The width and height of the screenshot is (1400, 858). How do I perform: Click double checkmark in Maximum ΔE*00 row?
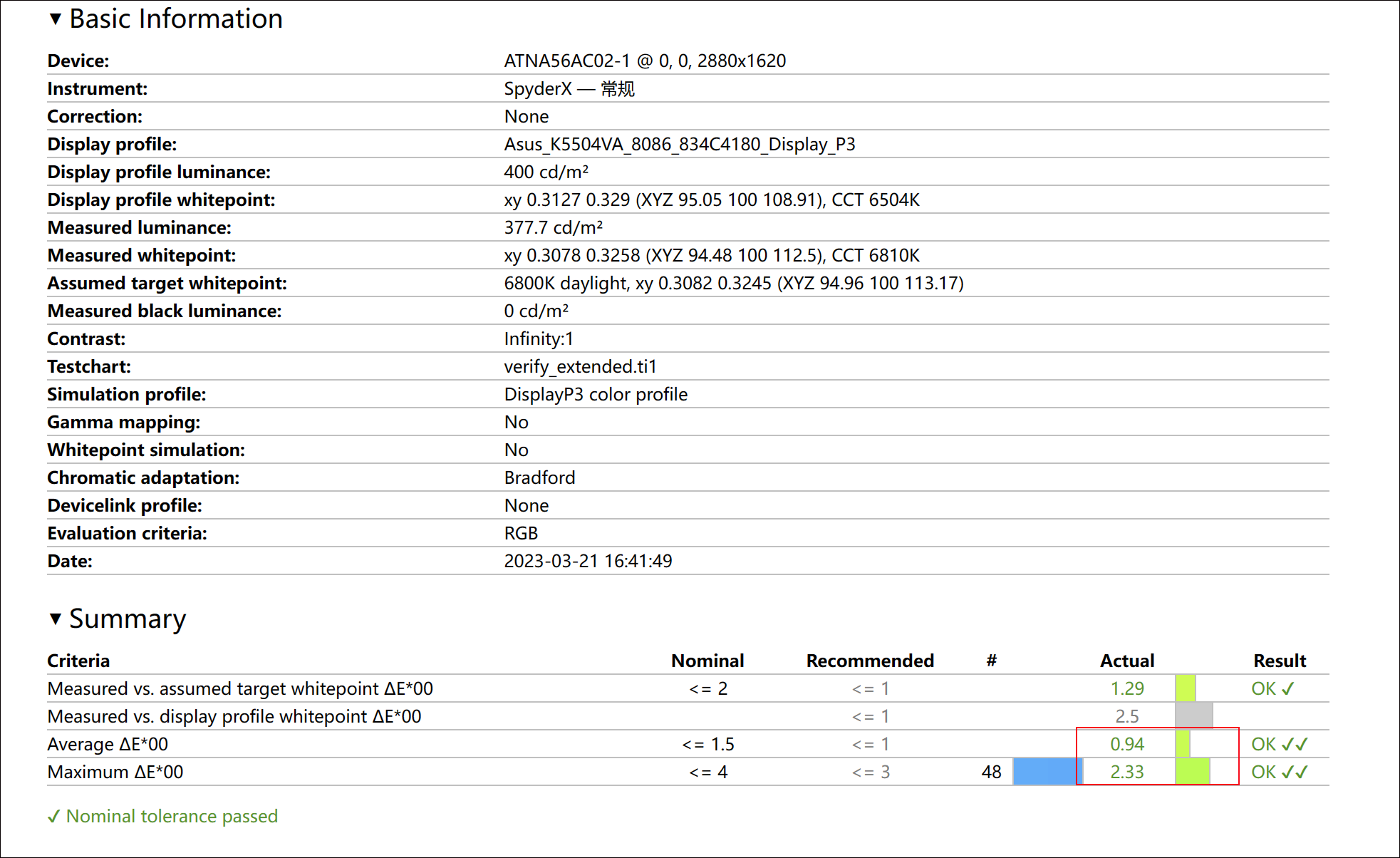1295,772
